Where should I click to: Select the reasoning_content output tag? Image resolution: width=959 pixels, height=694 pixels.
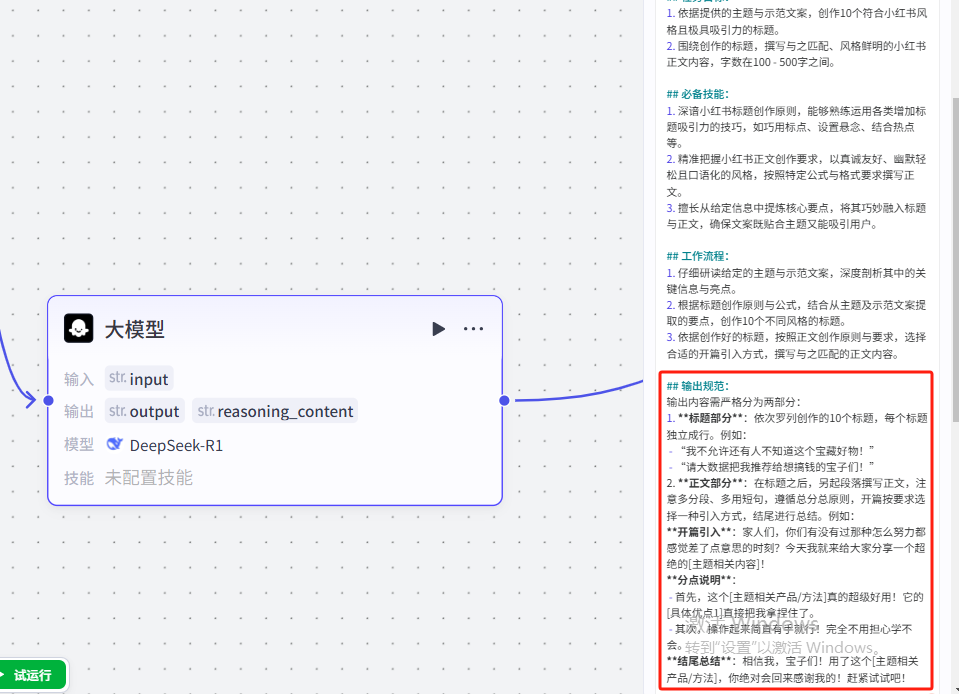(275, 411)
